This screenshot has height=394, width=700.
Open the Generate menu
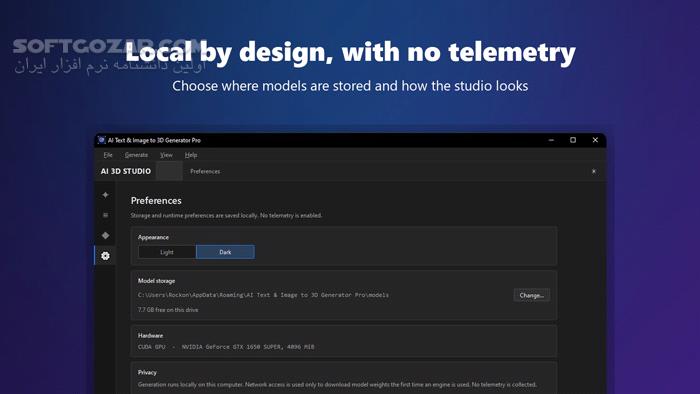136,155
